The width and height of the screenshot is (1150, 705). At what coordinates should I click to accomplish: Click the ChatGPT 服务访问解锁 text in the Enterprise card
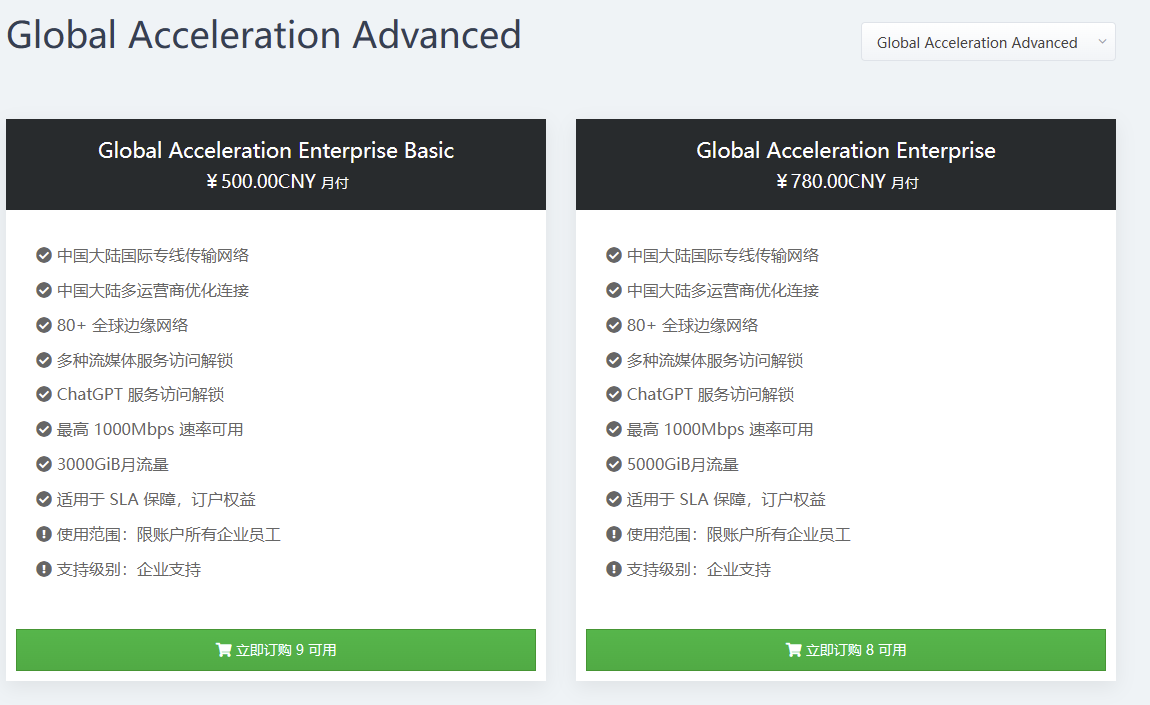click(711, 395)
